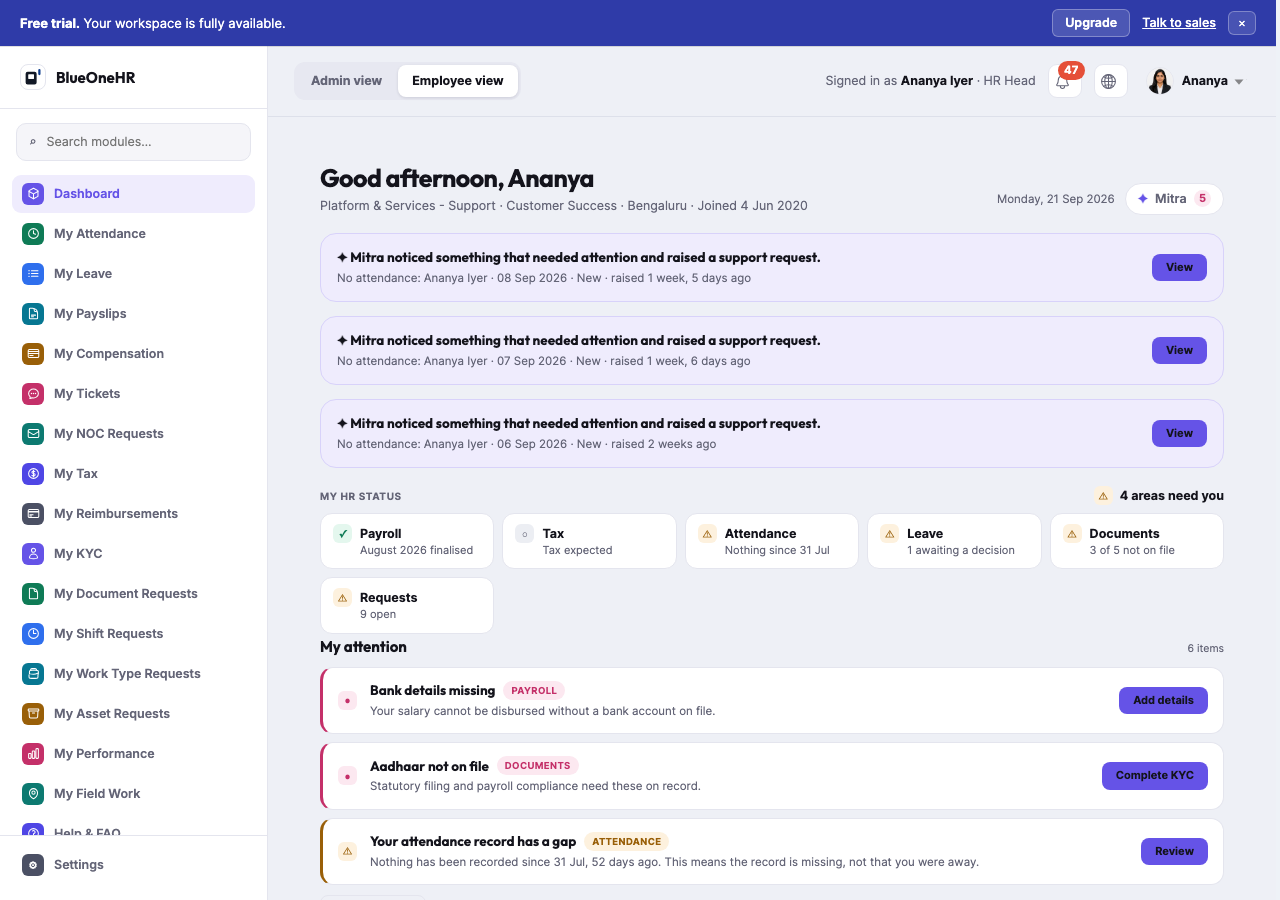Click the Dashboard cube icon in sidebar
The image size is (1280, 900).
click(33, 194)
